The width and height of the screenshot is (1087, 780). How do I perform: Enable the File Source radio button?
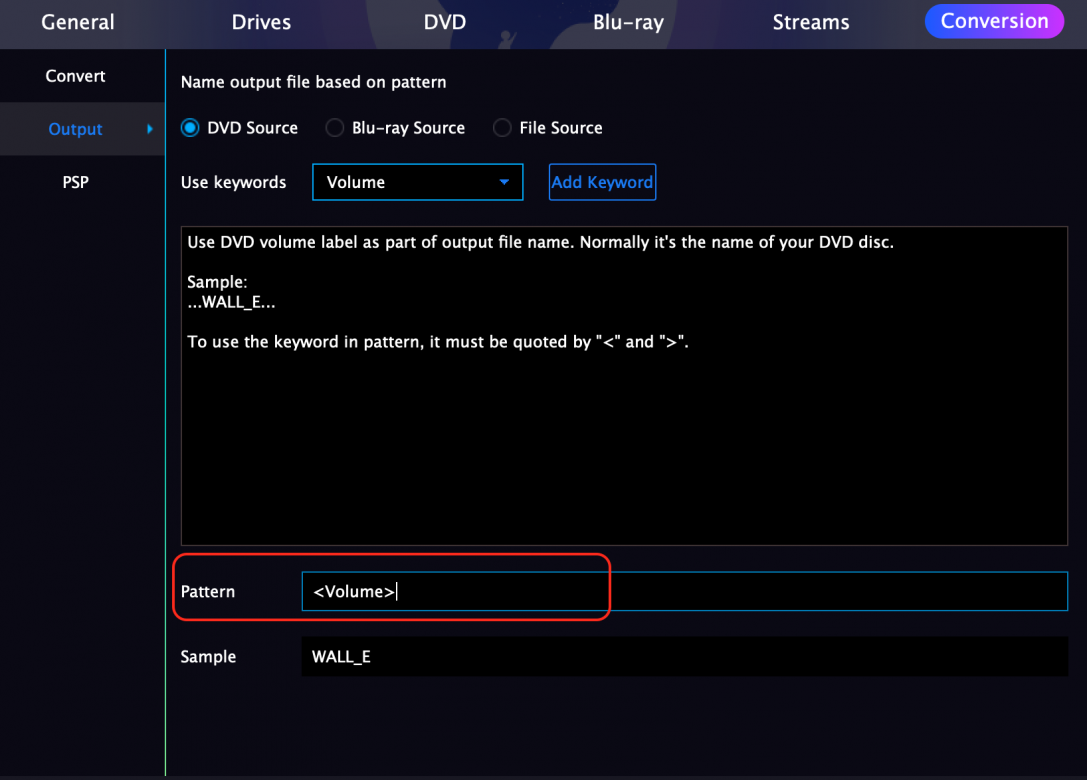pos(502,128)
